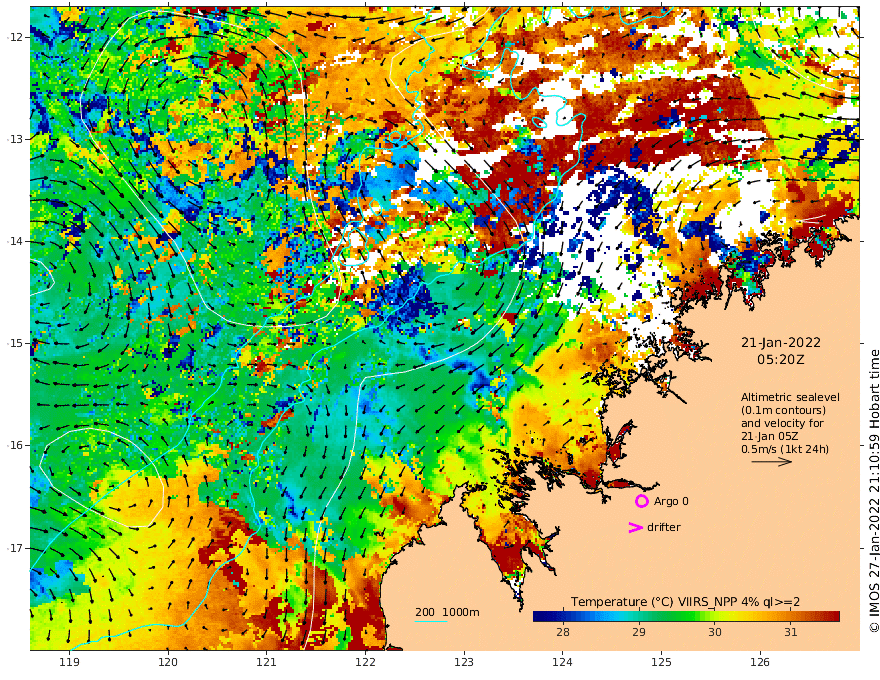Click longitude axis label 126

[760, 662]
